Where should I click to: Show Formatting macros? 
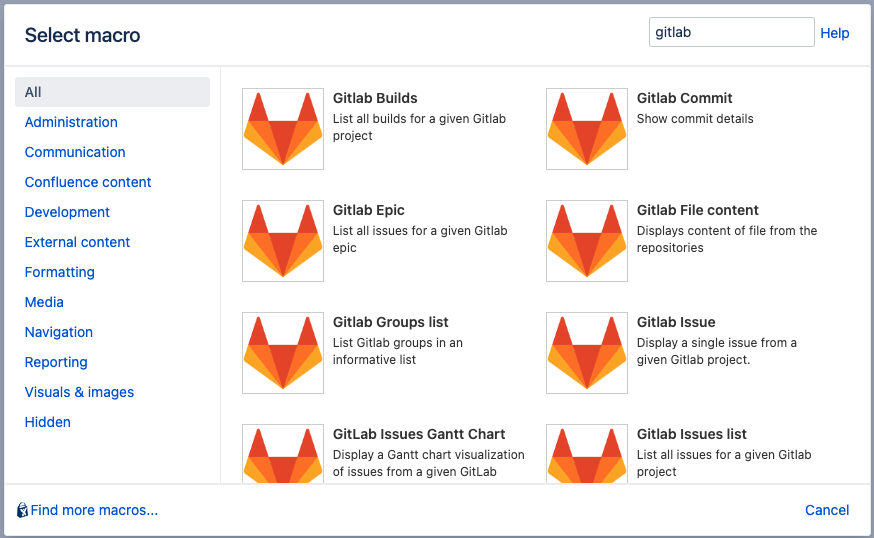(x=60, y=272)
